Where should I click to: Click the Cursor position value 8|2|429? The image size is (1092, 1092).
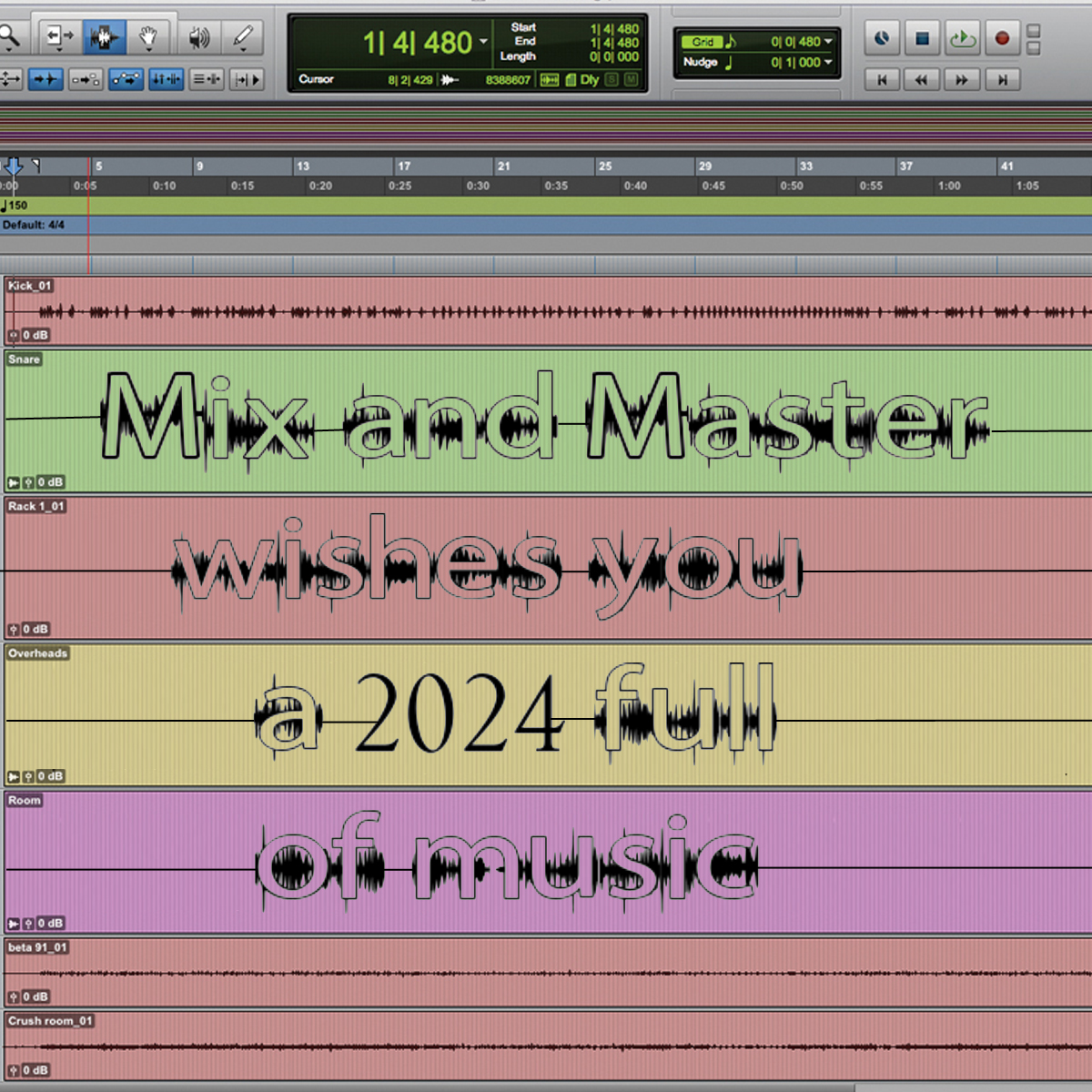pyautogui.click(x=410, y=80)
